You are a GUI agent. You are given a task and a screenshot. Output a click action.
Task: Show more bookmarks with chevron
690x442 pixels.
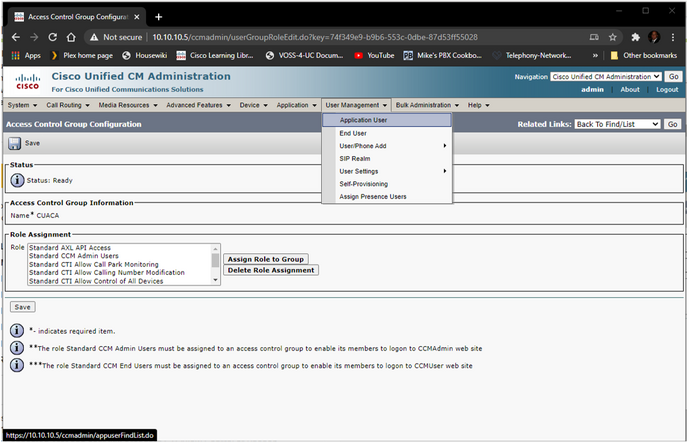pyautogui.click(x=595, y=55)
